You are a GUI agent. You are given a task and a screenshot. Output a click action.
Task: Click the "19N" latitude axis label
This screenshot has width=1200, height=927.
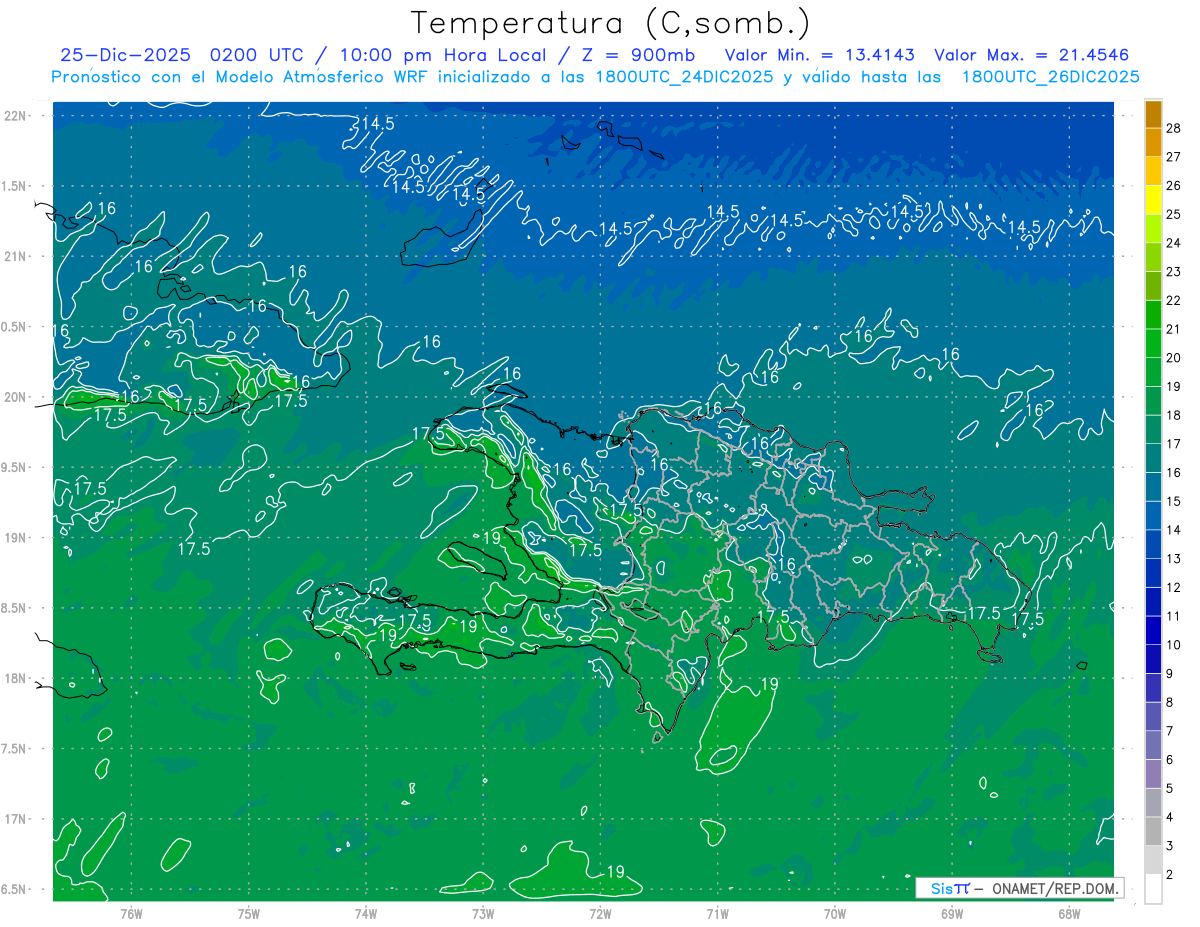[17, 538]
